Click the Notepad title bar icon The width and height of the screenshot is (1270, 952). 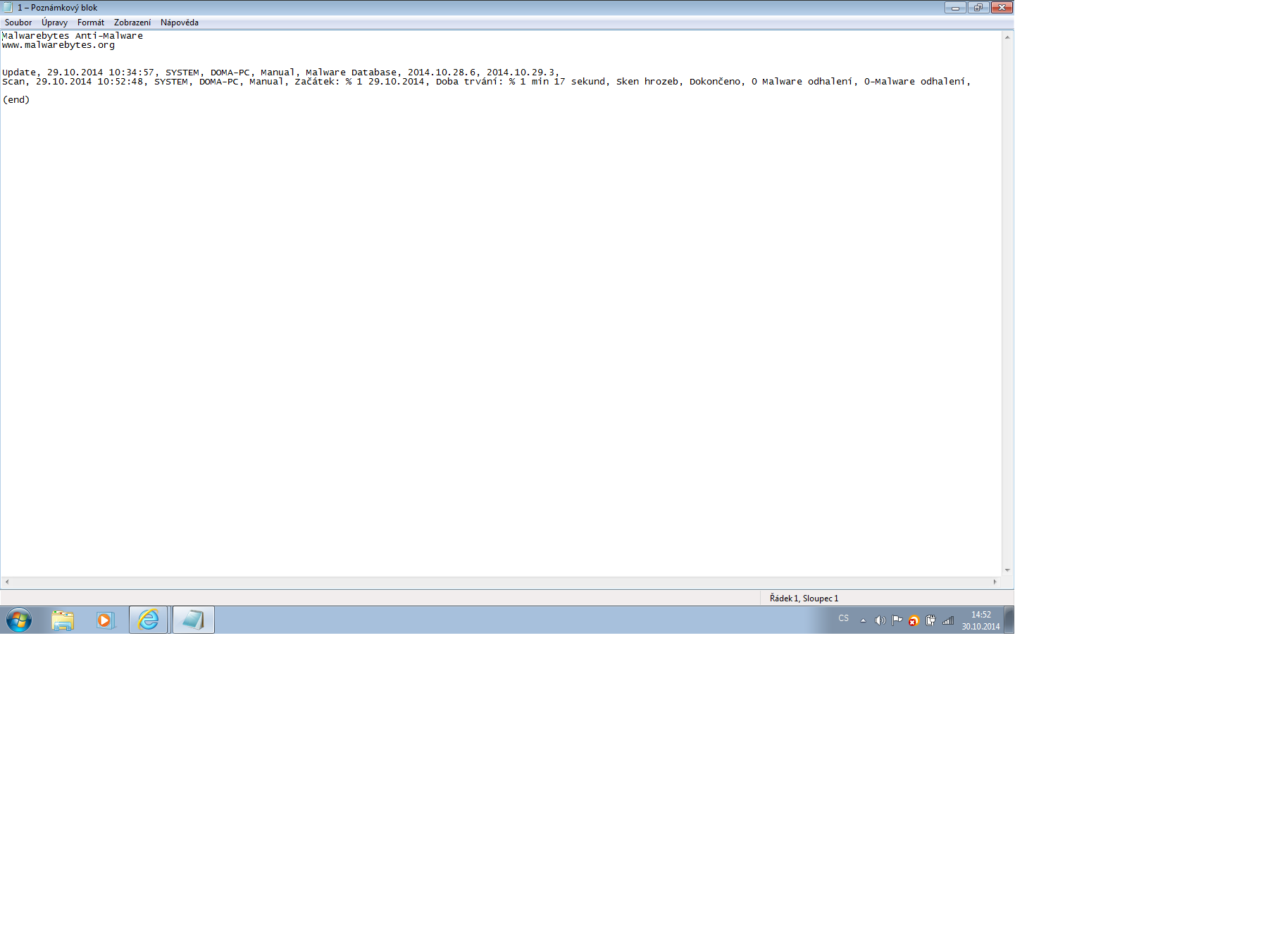pos(8,8)
